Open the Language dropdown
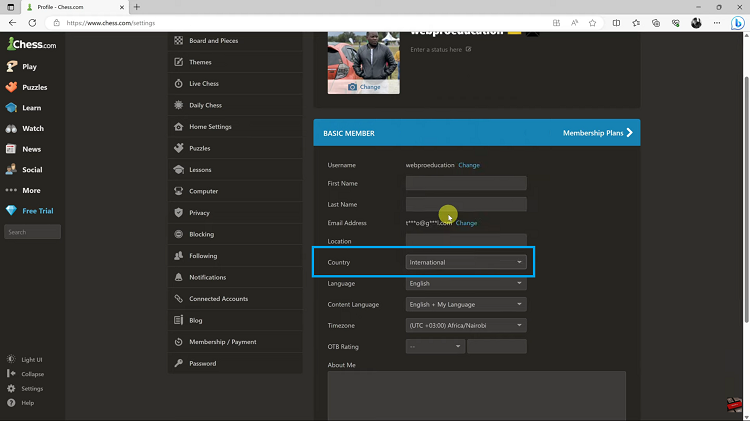 [x=466, y=283]
